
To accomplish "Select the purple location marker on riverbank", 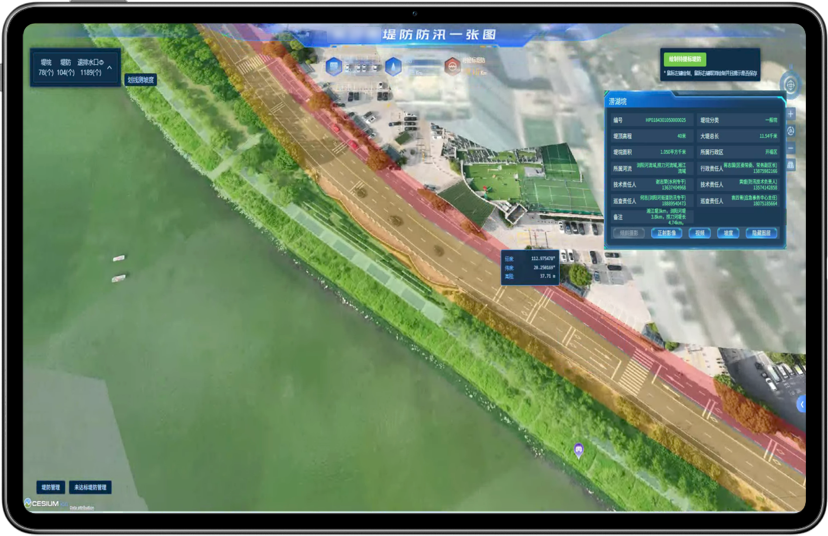I will click(579, 450).
